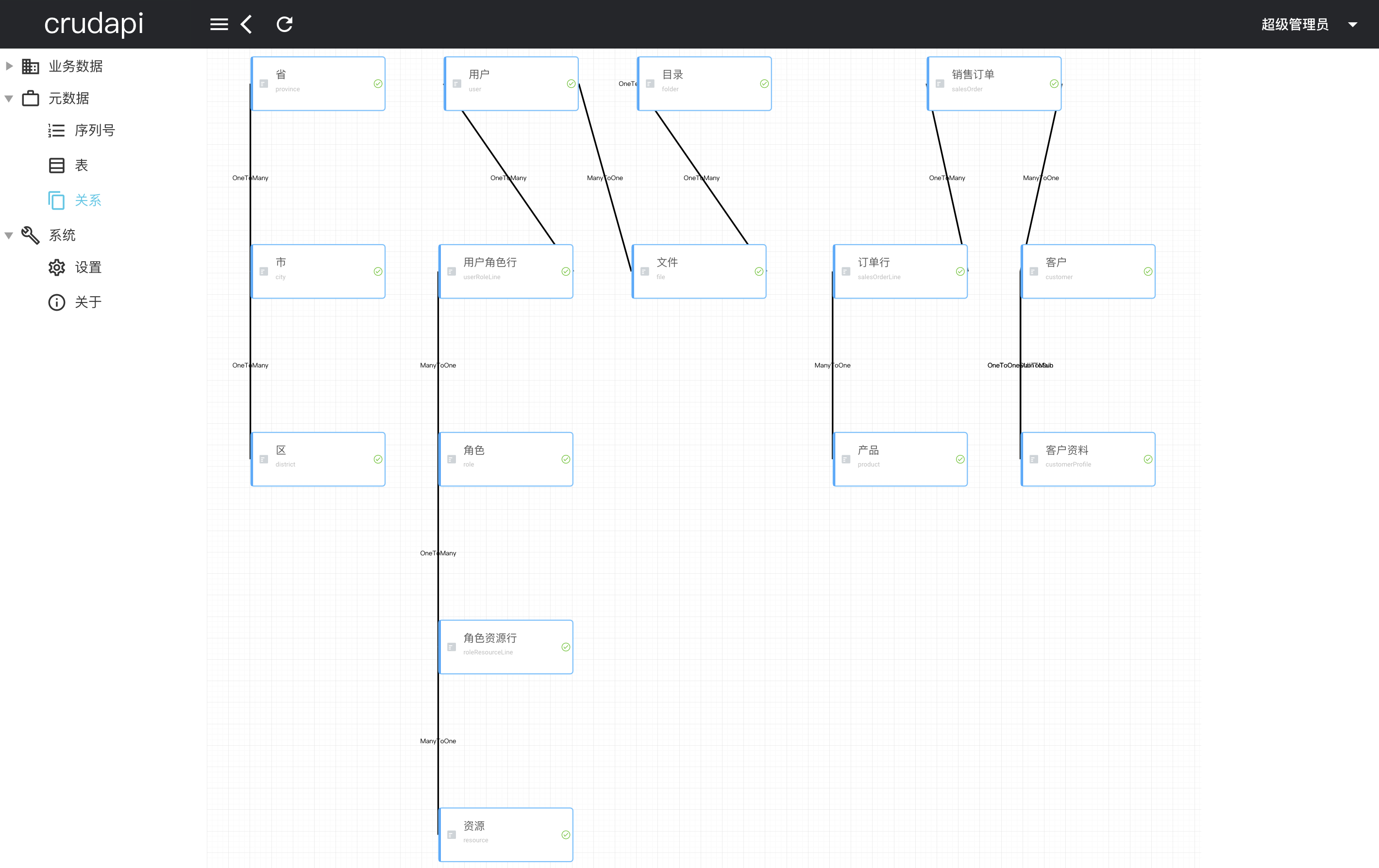Click the crudapi logo text
1379x868 pixels.
[93, 24]
